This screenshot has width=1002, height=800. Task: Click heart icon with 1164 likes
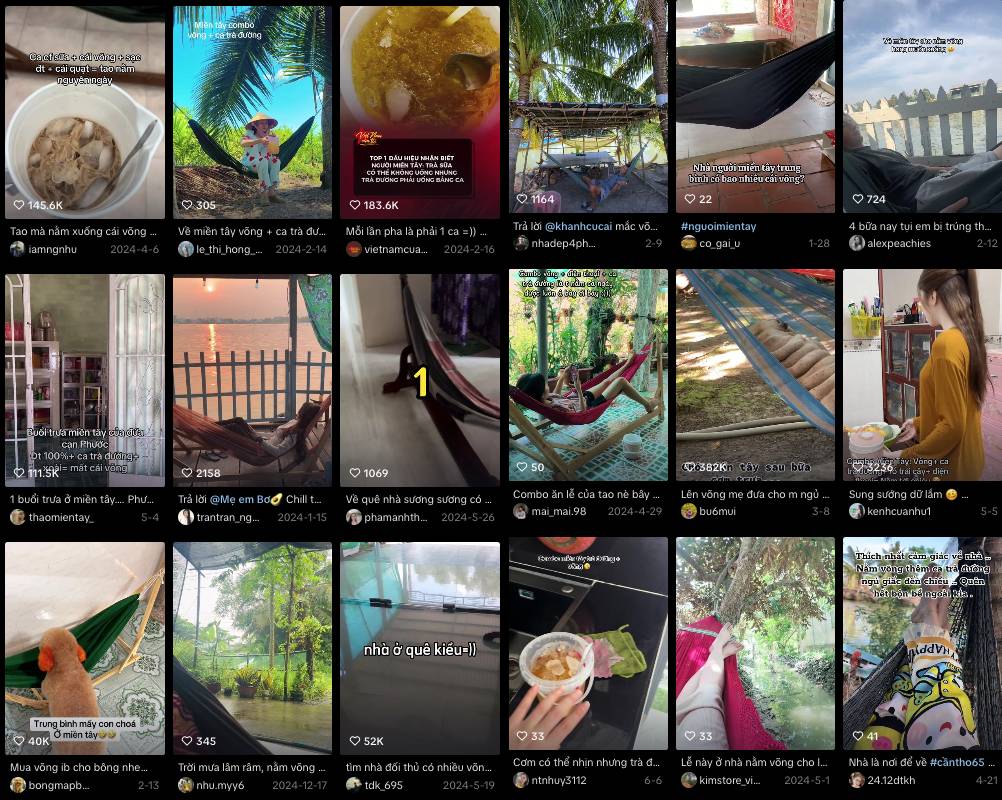pyautogui.click(x=522, y=199)
